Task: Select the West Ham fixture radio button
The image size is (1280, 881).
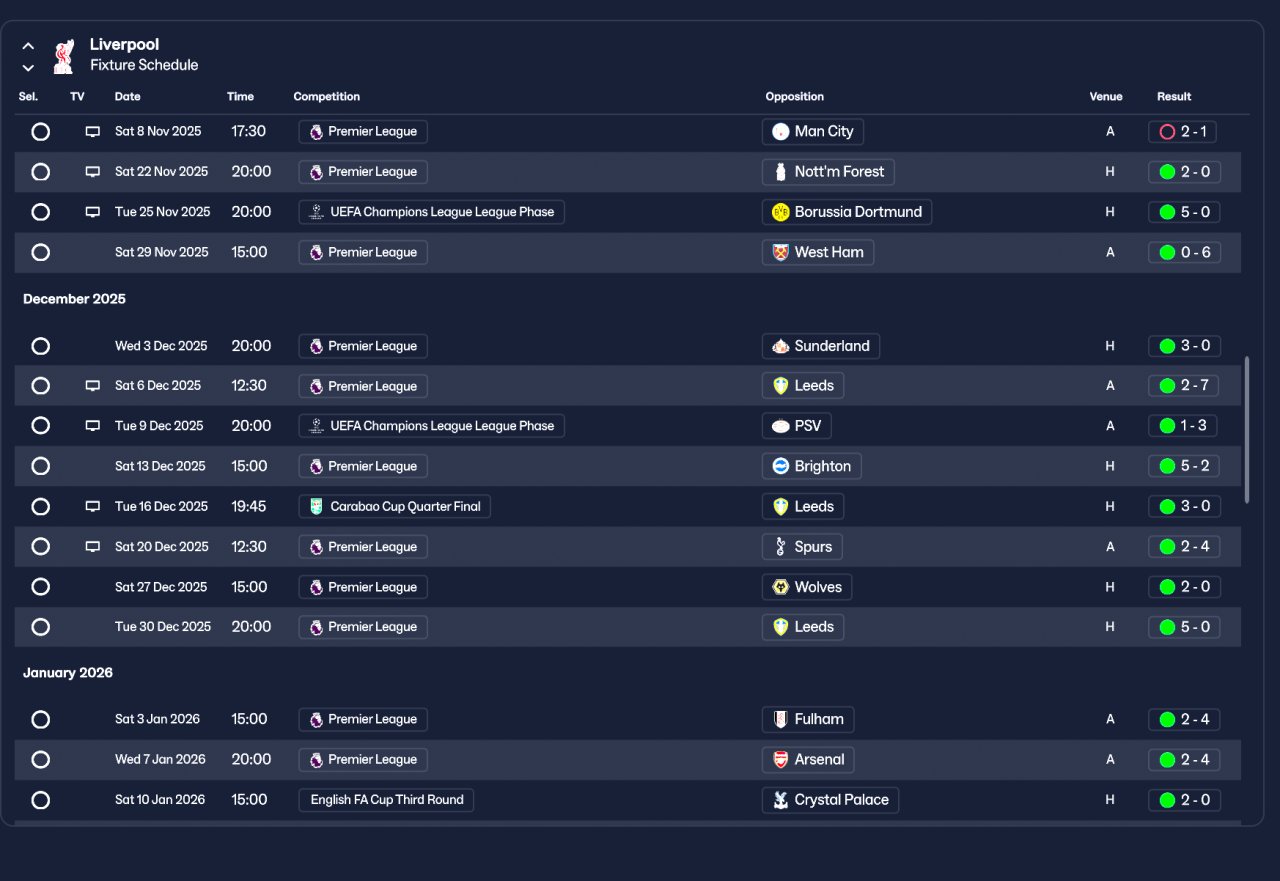Action: pyautogui.click(x=40, y=253)
